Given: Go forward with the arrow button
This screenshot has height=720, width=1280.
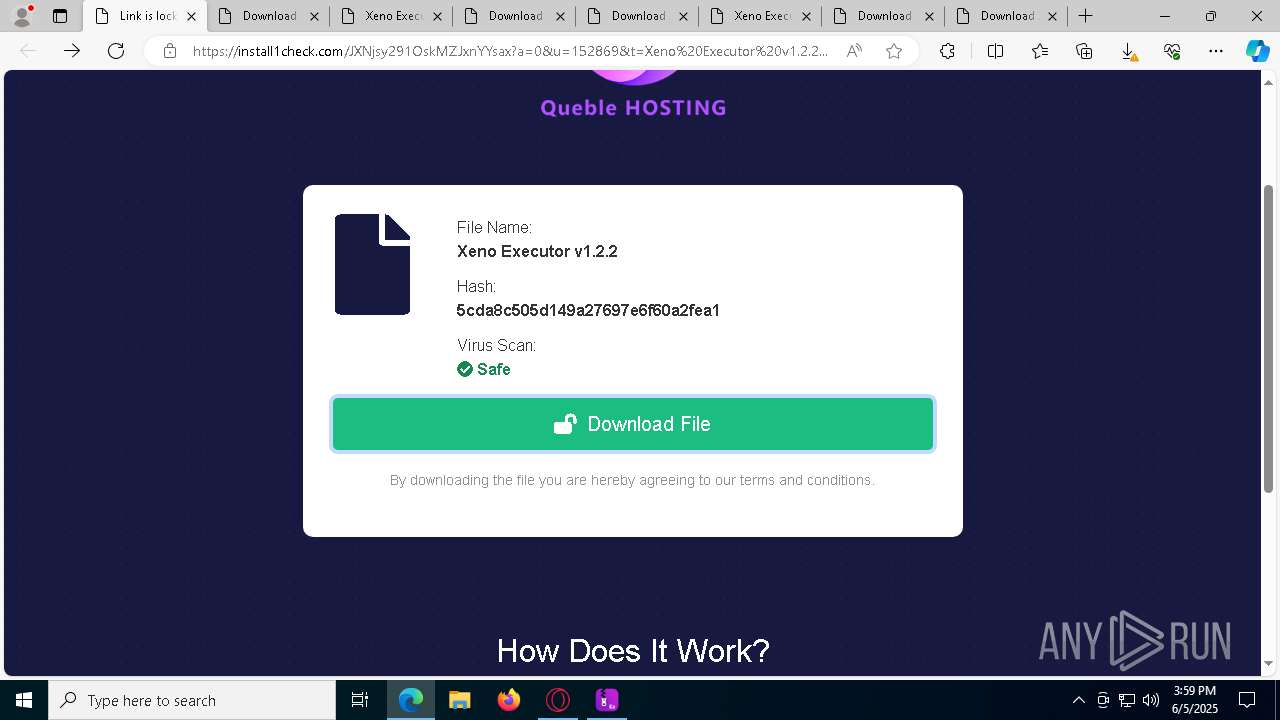Looking at the screenshot, I should click(x=72, y=51).
